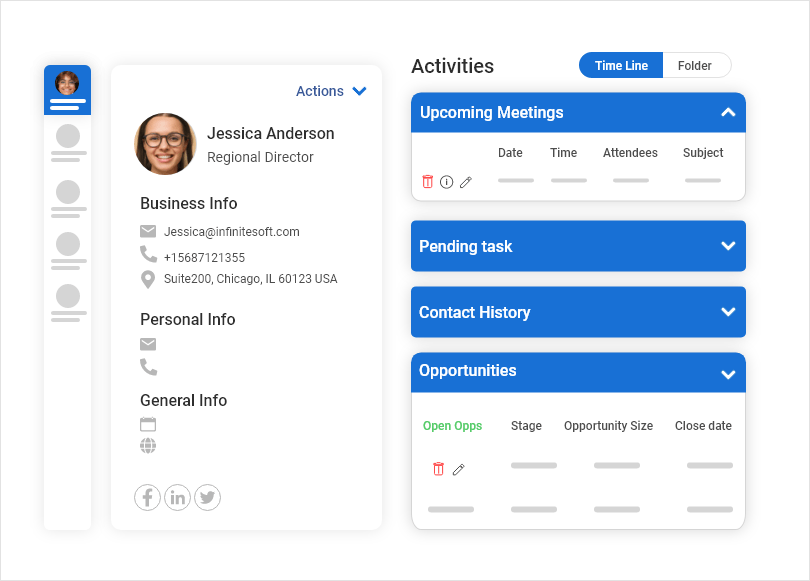Click the Time column header in meetings

tap(563, 153)
